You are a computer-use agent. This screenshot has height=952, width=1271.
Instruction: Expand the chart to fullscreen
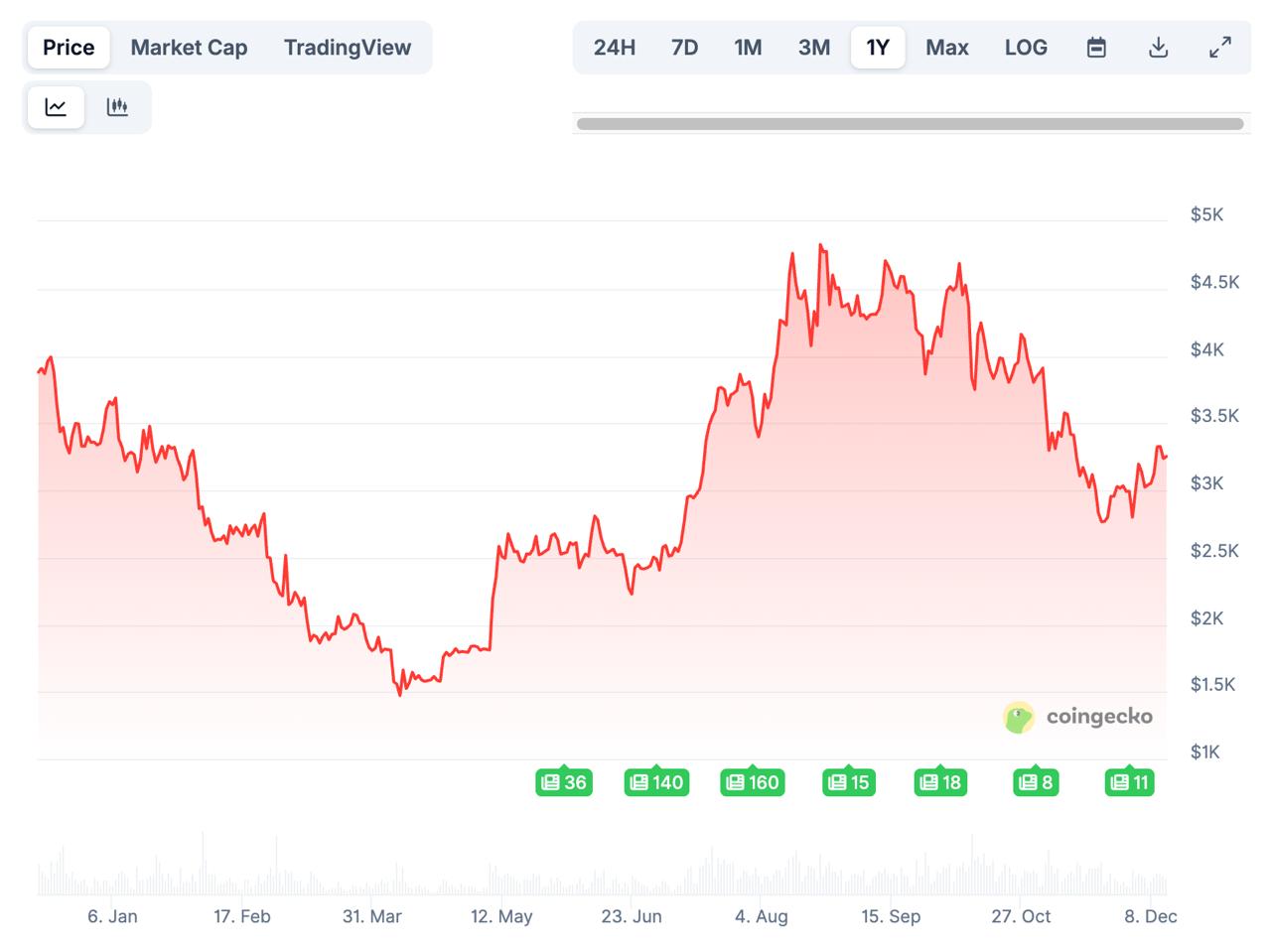click(1220, 47)
